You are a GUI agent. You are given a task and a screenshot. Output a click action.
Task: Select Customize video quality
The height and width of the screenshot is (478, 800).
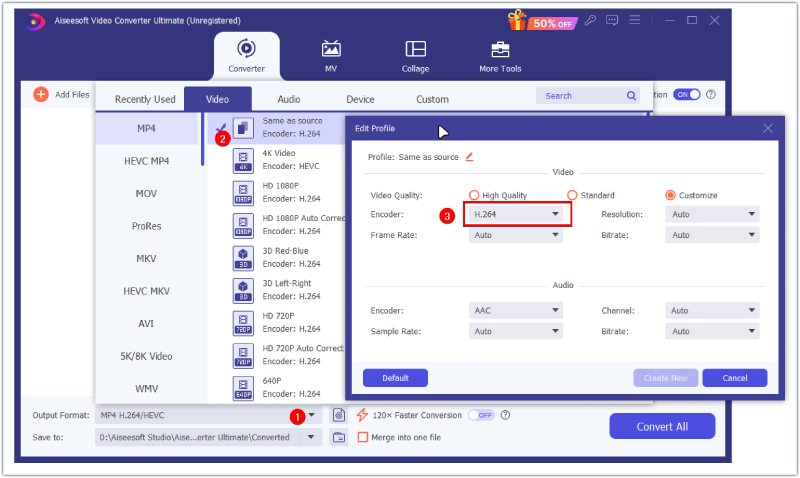tap(670, 195)
